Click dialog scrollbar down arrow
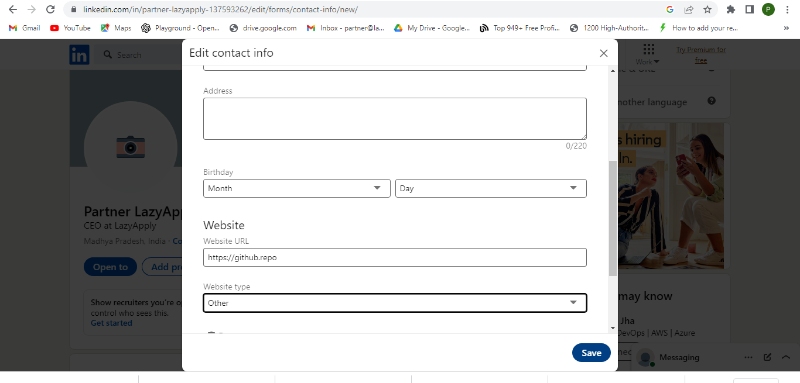Viewport: 800px width, 383px height. pyautogui.click(x=613, y=328)
